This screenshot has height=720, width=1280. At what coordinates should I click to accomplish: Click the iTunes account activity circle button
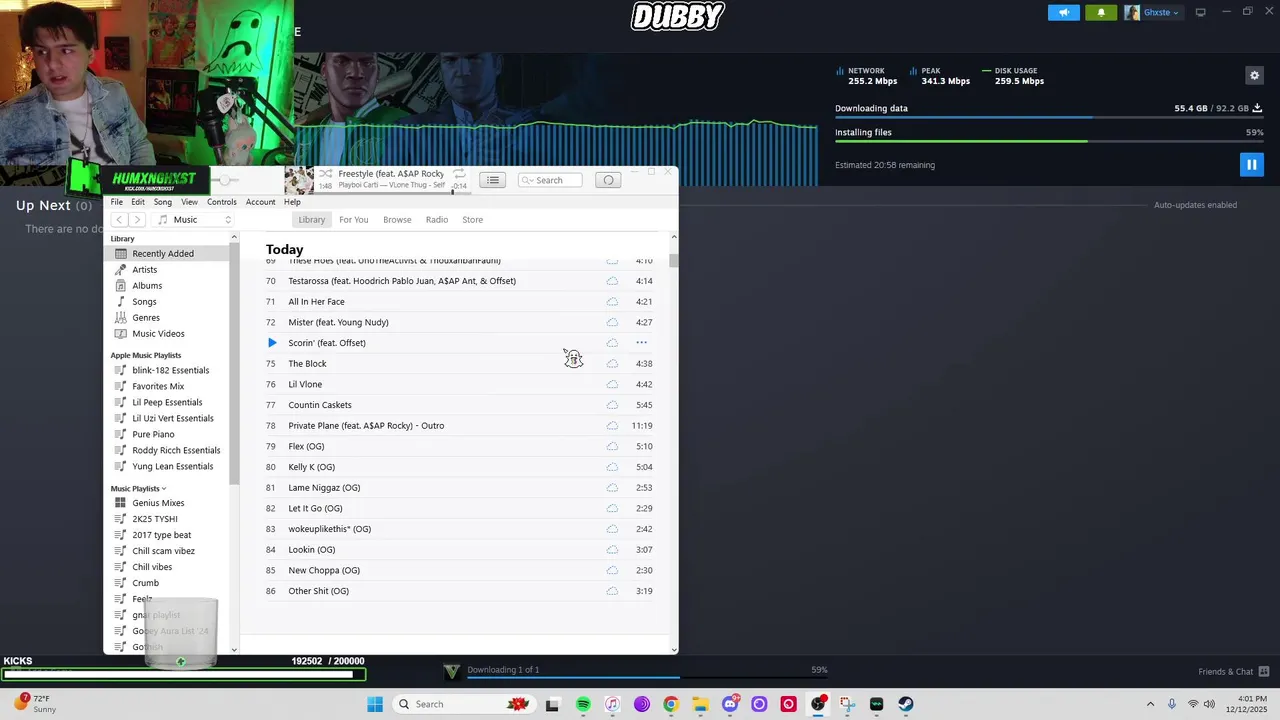[x=608, y=180]
